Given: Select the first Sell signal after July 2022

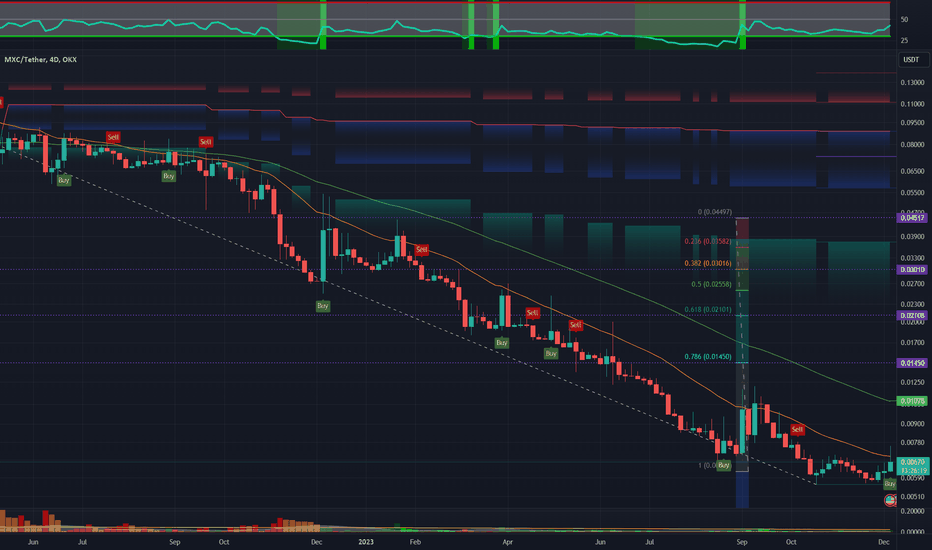Looking at the screenshot, I should [113, 137].
